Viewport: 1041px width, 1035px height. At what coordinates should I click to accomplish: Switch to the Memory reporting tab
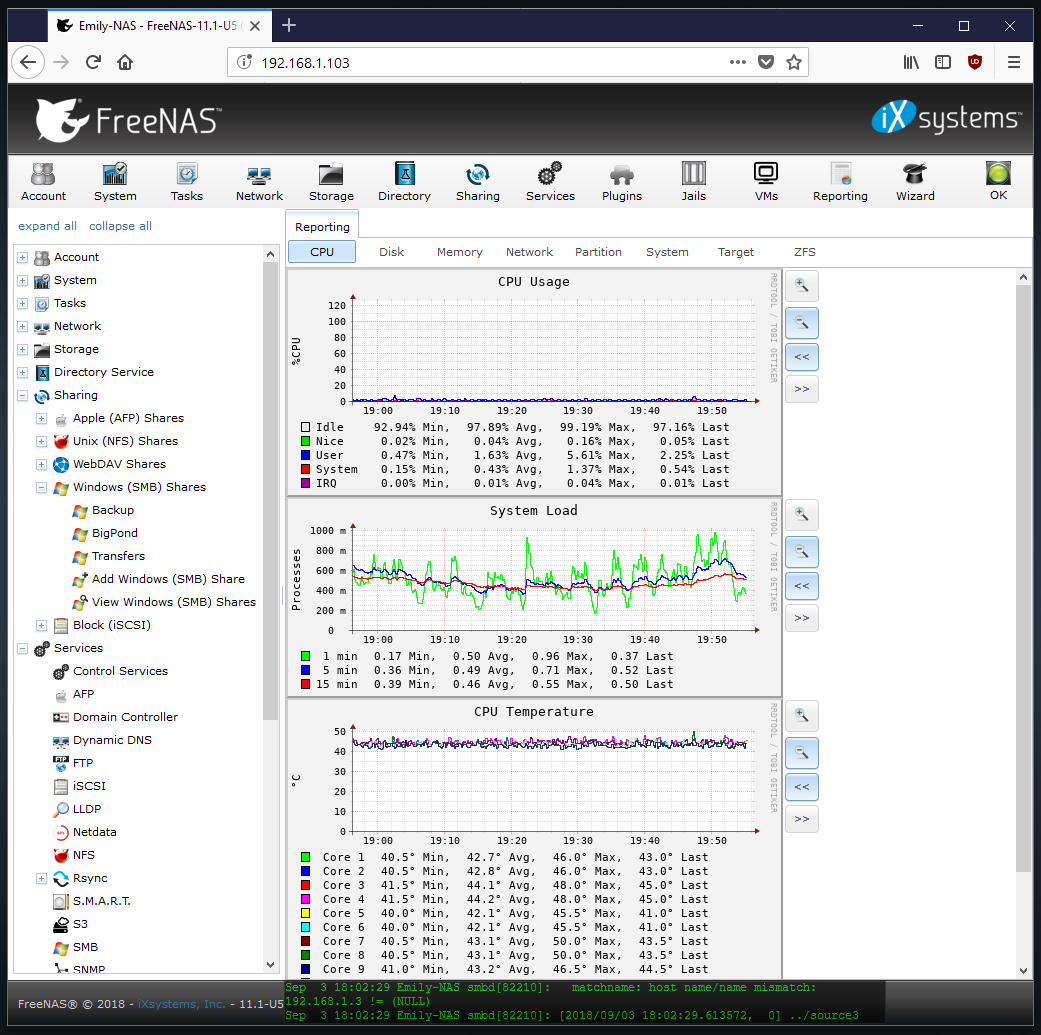(x=459, y=252)
